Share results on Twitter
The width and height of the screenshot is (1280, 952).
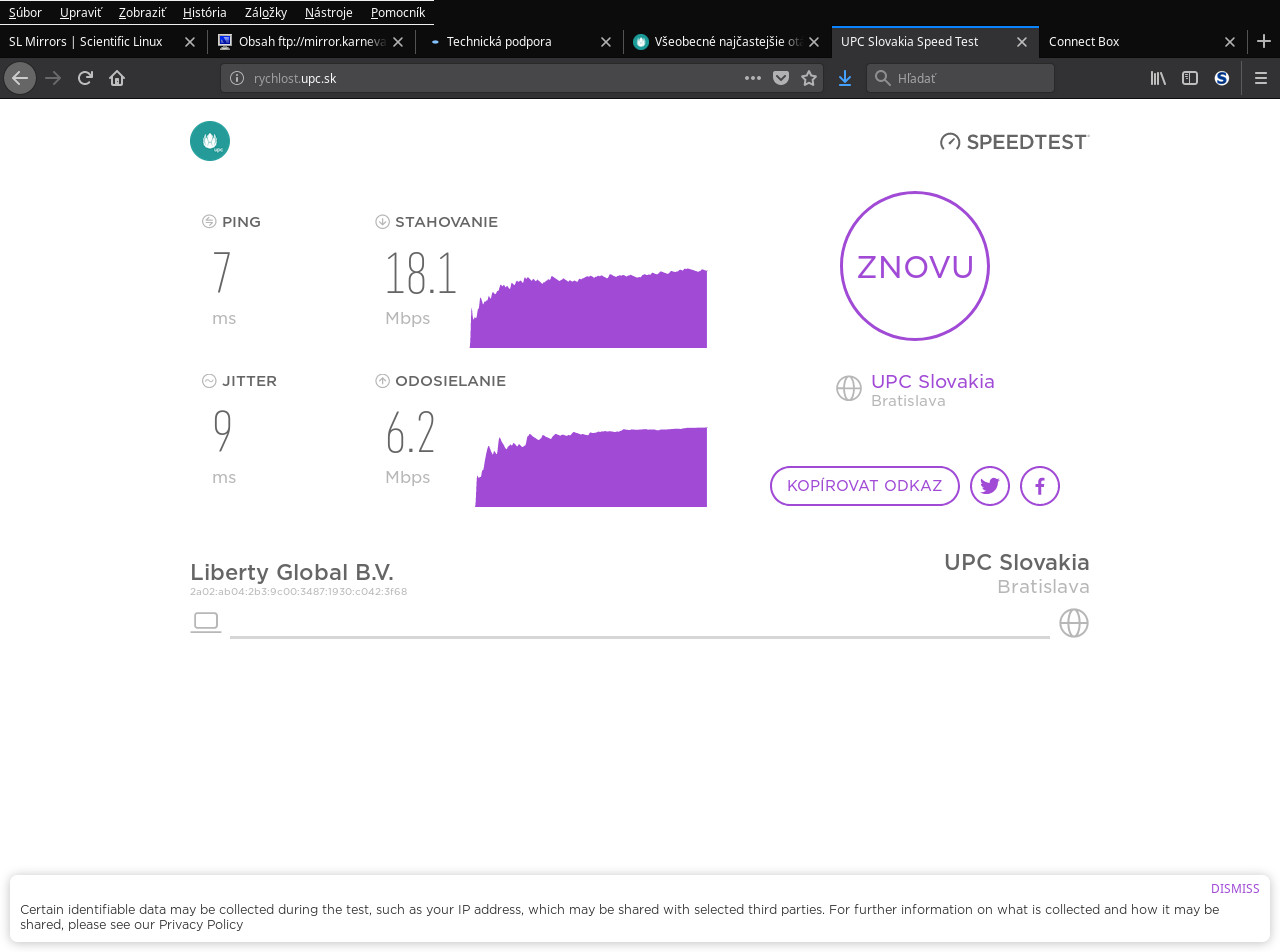(990, 486)
